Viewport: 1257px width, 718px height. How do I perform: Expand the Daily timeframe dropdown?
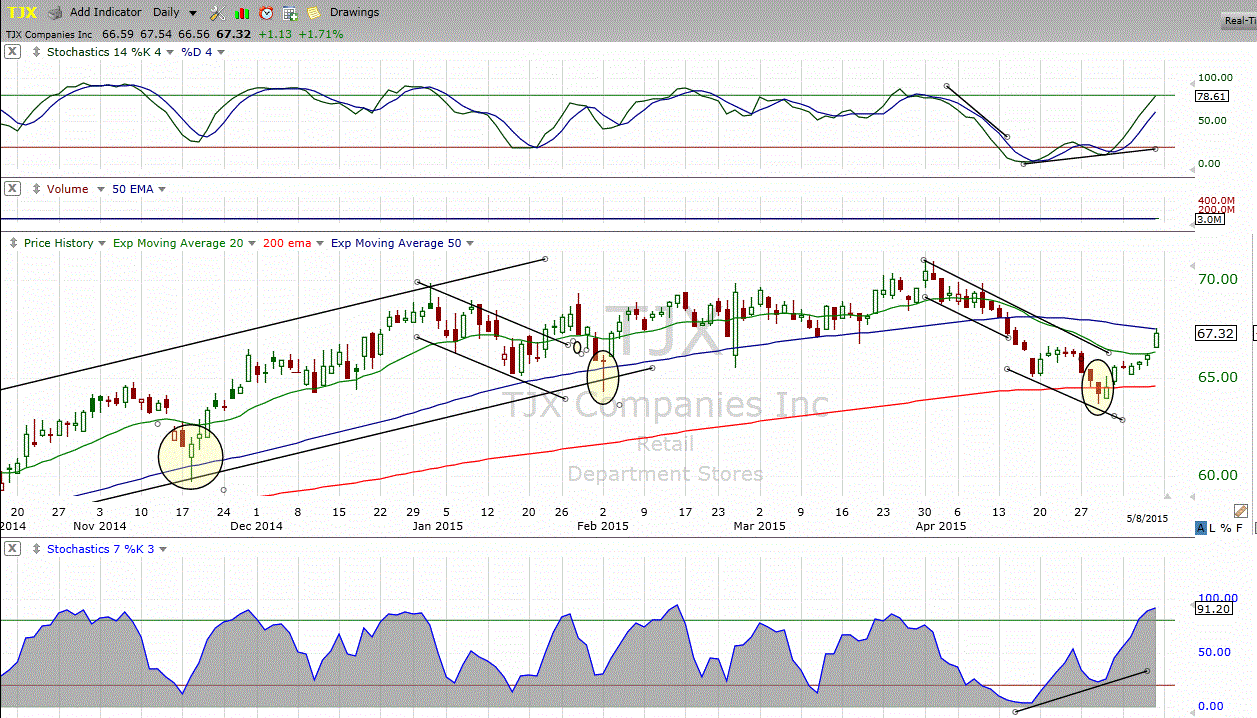point(192,13)
